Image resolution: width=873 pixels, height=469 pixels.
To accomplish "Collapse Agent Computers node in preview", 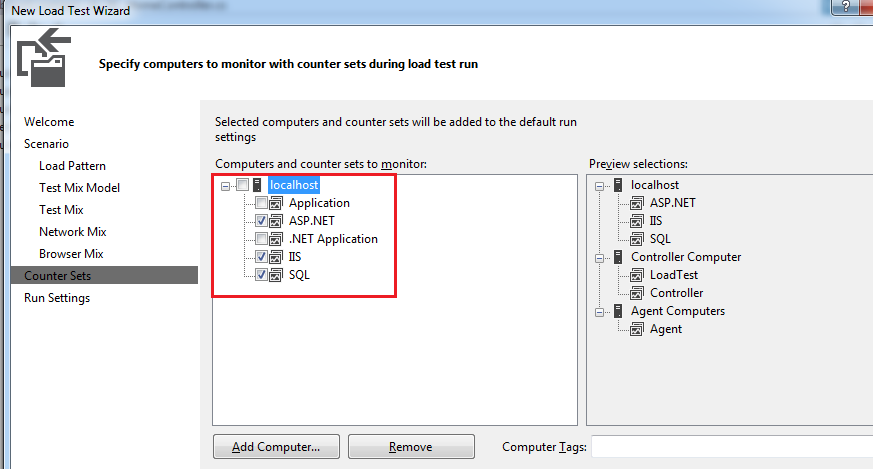I will tap(599, 311).
